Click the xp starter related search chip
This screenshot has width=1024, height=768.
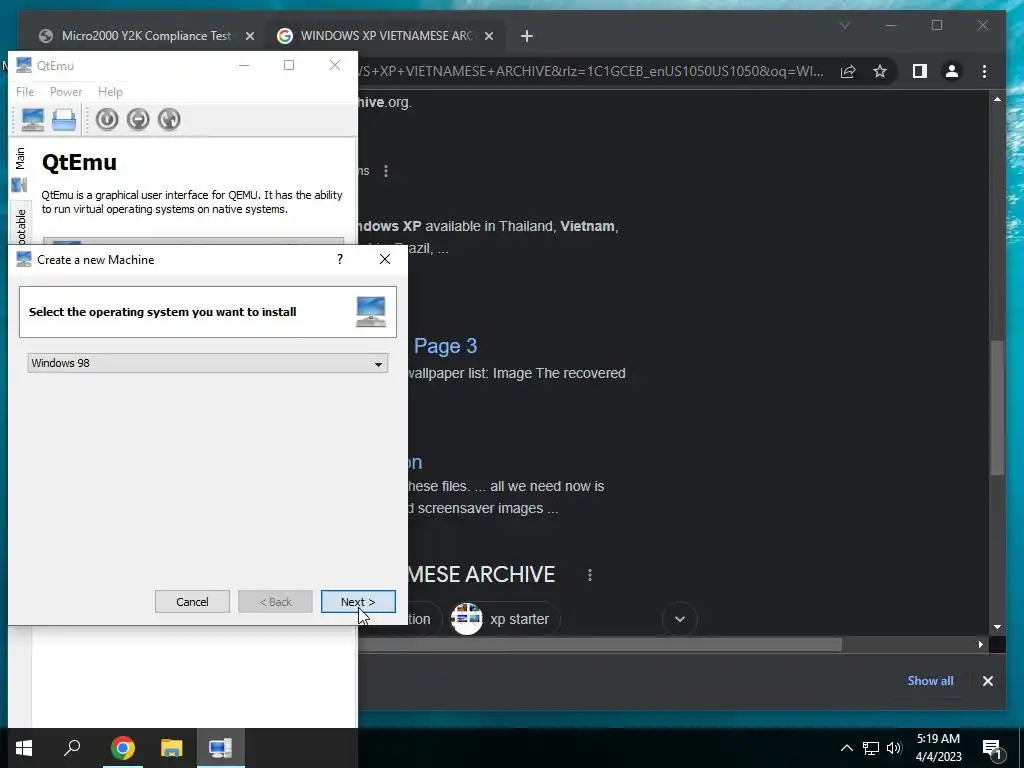click(x=504, y=619)
